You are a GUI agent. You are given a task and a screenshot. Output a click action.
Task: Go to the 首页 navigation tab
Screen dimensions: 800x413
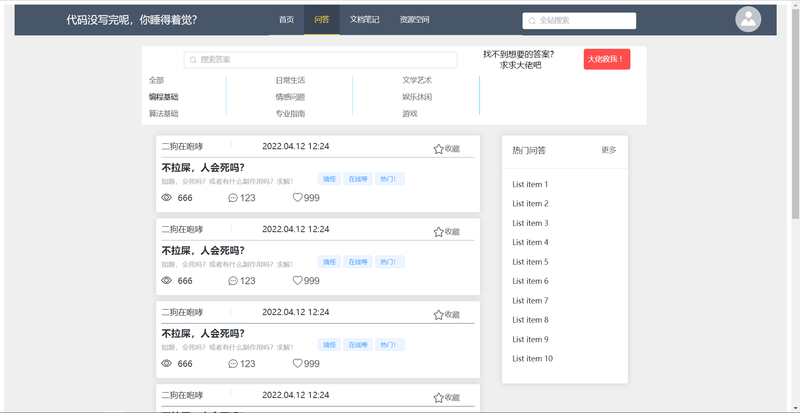286,20
